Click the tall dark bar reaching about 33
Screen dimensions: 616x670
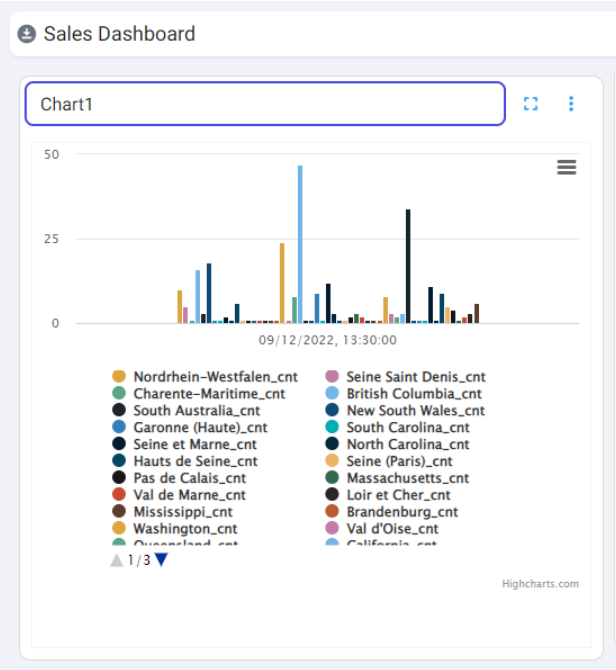point(408,266)
